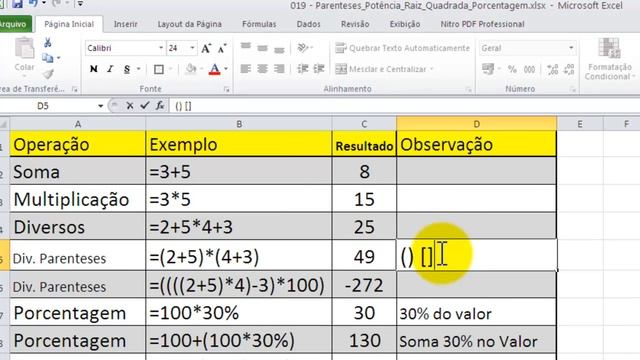Decrease decimal places icon
This screenshot has height=360, width=640.
tap(569, 69)
